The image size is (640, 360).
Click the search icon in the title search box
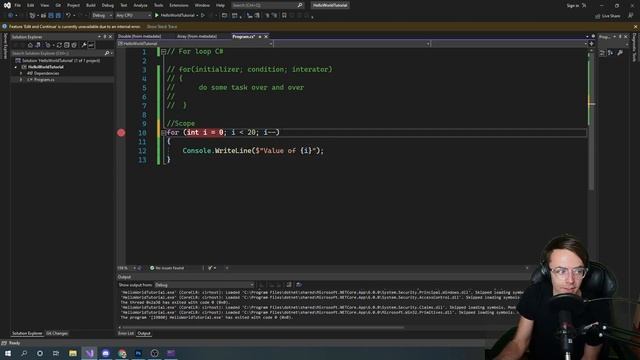point(300,5)
